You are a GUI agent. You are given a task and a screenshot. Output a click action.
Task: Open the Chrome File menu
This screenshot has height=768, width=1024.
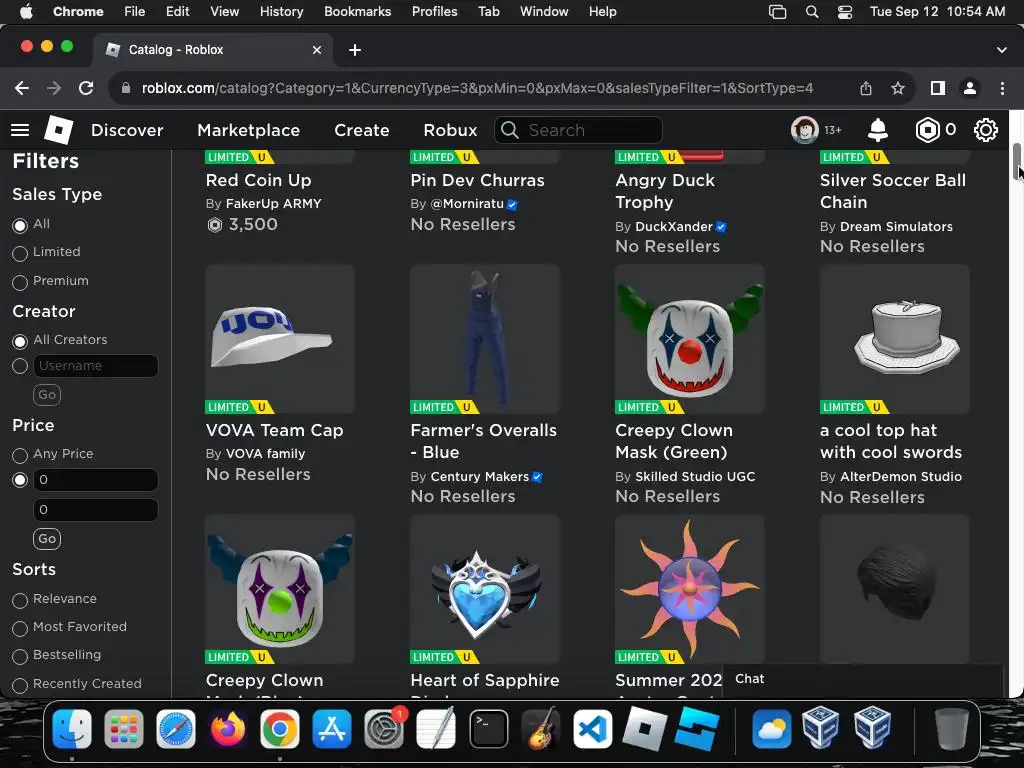(x=135, y=12)
